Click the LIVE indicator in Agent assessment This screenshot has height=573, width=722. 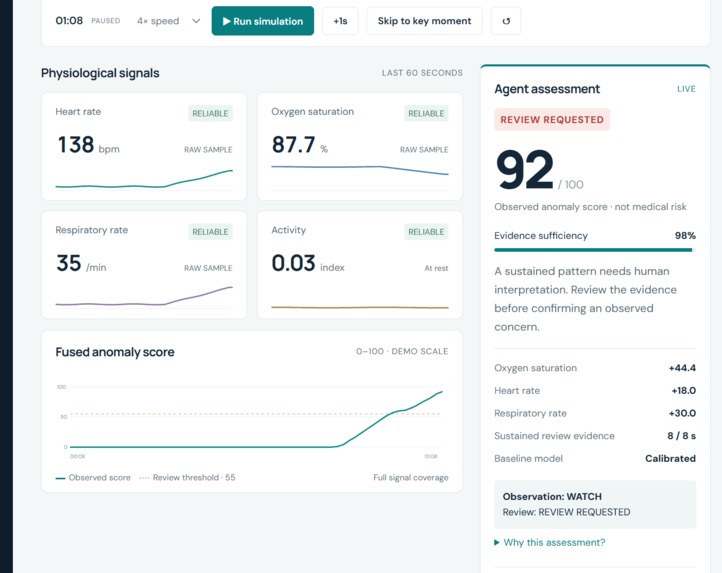pyautogui.click(x=686, y=89)
